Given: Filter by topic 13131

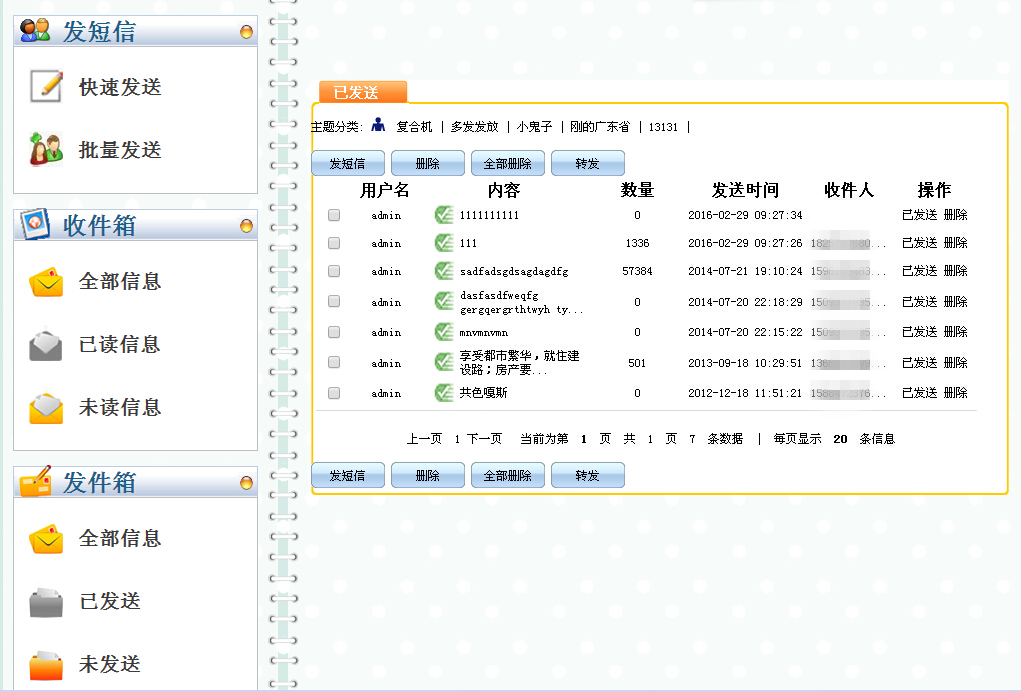Looking at the screenshot, I should pyautogui.click(x=663, y=127).
